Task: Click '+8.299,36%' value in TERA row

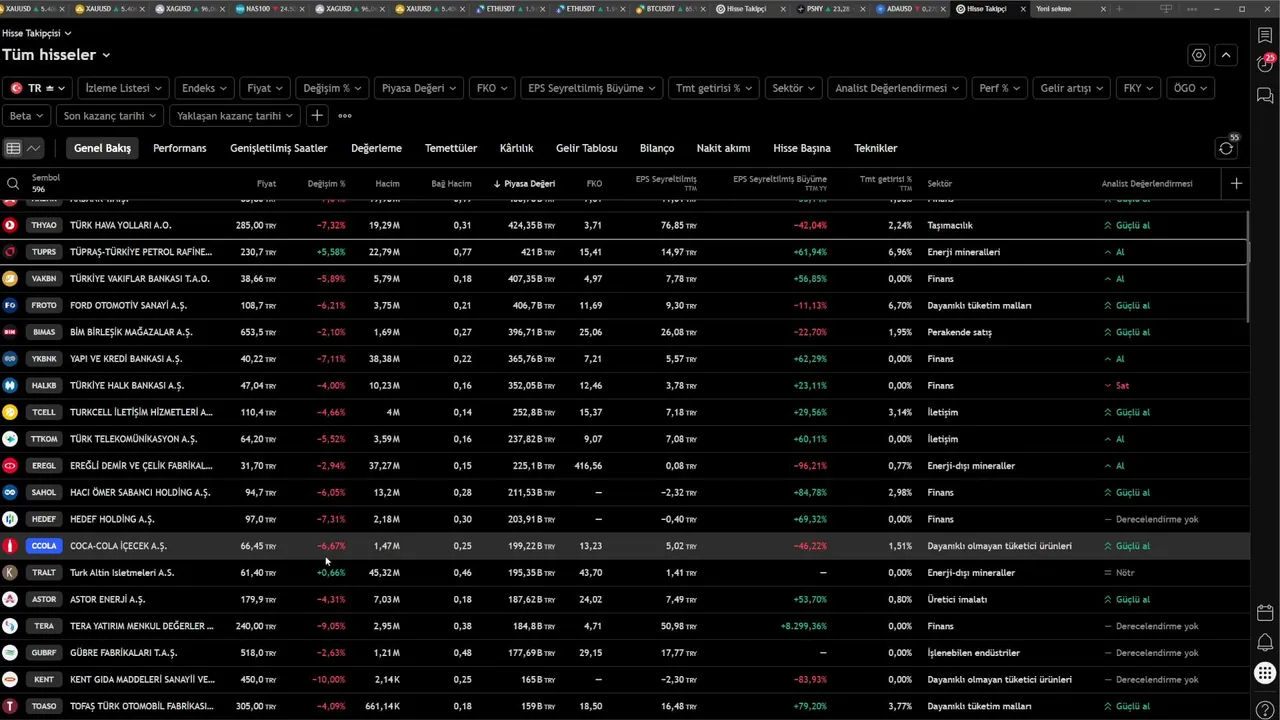Action: tap(804, 626)
